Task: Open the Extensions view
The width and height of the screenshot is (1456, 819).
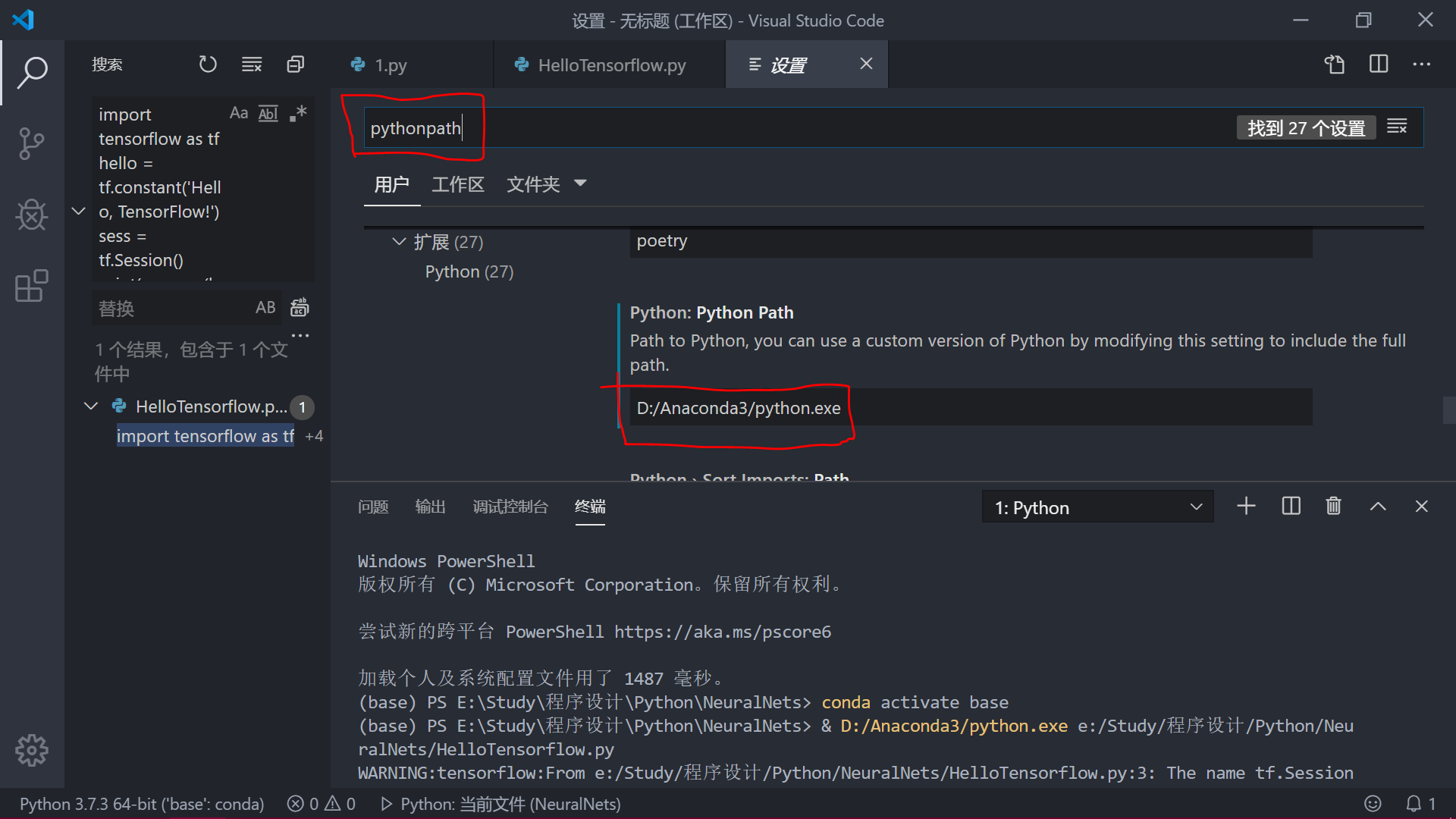Action: [x=31, y=286]
